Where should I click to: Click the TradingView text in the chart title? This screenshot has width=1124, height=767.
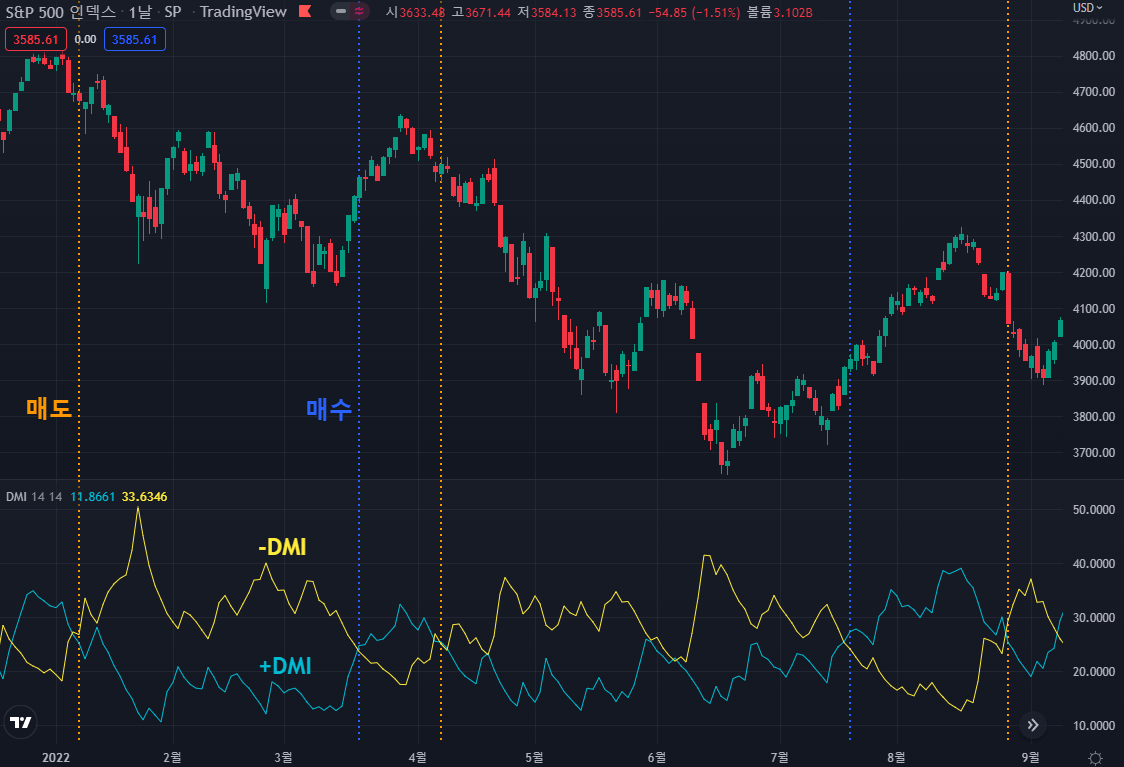[x=243, y=11]
